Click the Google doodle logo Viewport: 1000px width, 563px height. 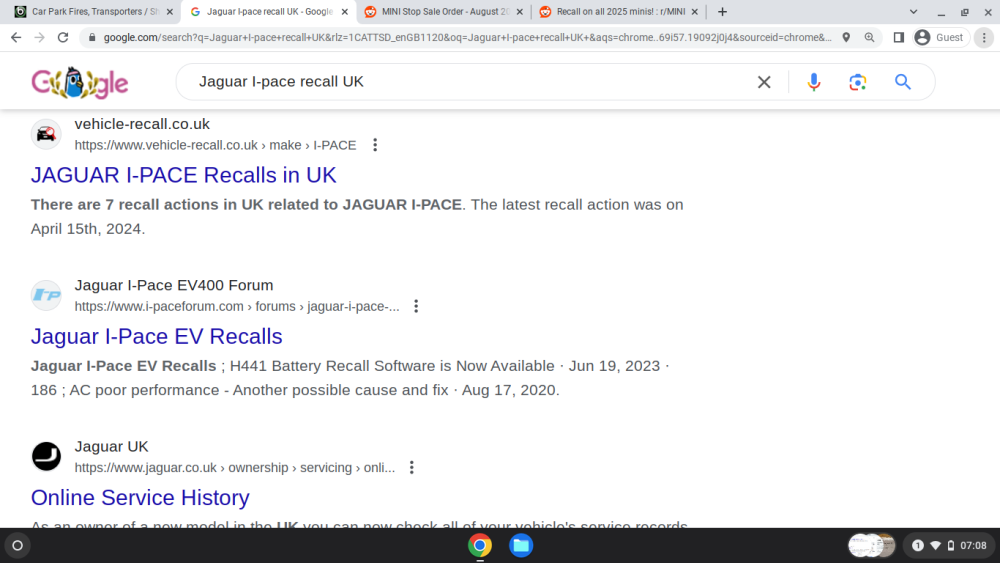tap(80, 82)
